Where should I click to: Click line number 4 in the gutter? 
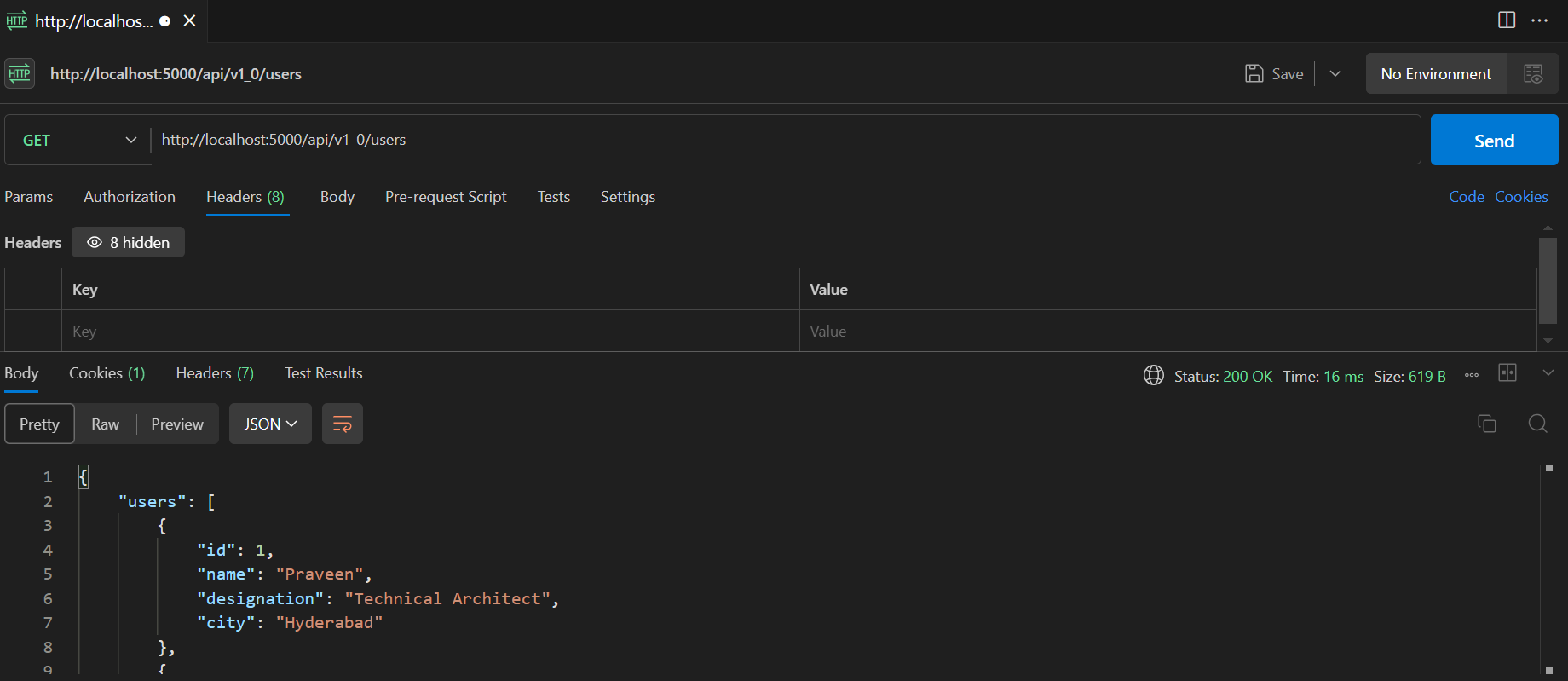pyautogui.click(x=48, y=550)
